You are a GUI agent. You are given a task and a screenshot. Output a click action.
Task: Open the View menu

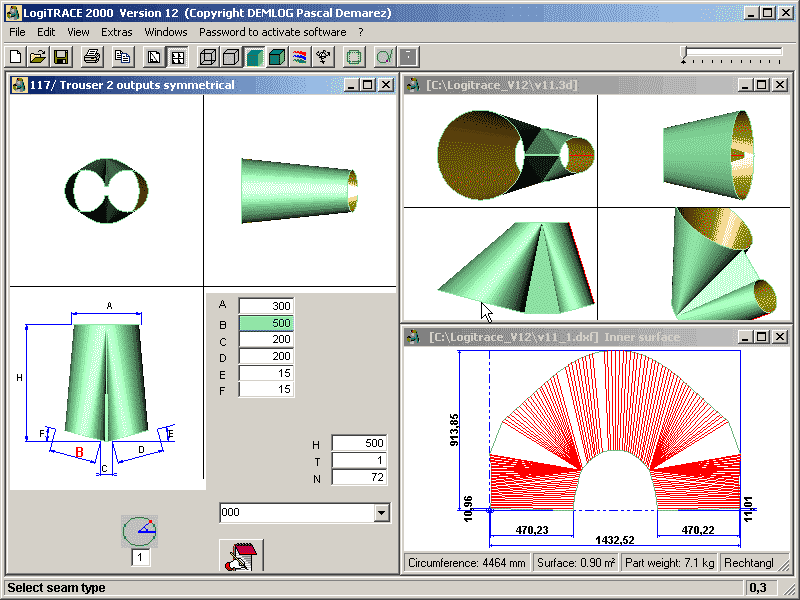click(78, 32)
